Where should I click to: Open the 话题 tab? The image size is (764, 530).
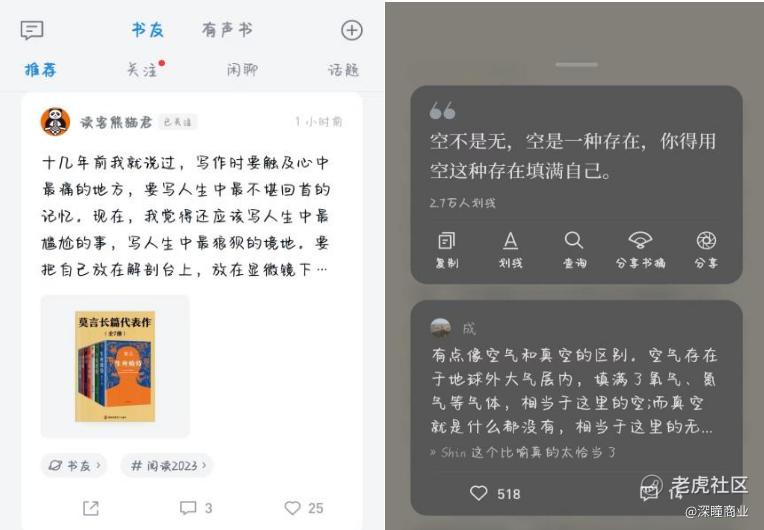click(x=343, y=70)
